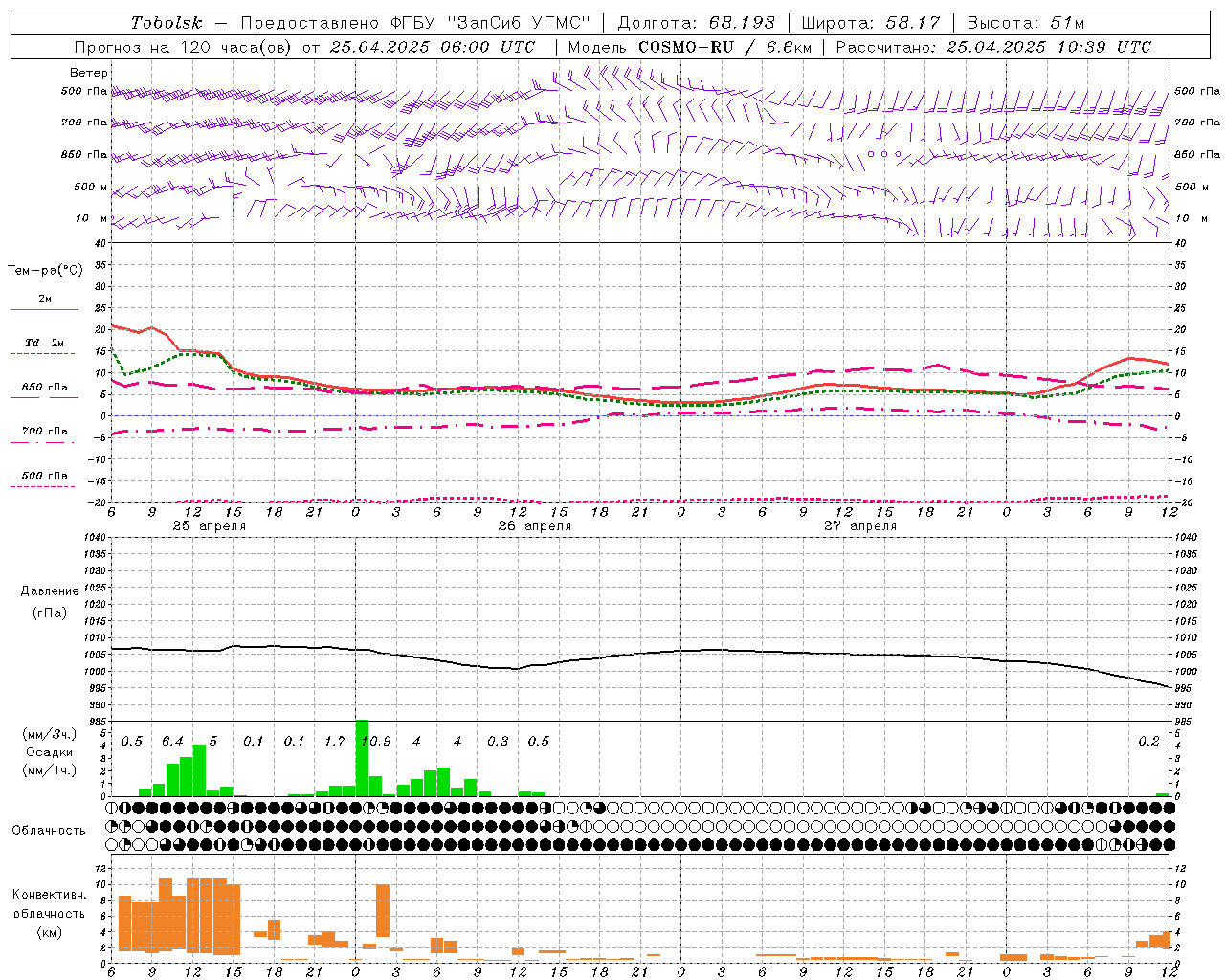Click the Осадки label
Image resolution: width=1225 pixels, height=980 pixels.
click(x=50, y=753)
